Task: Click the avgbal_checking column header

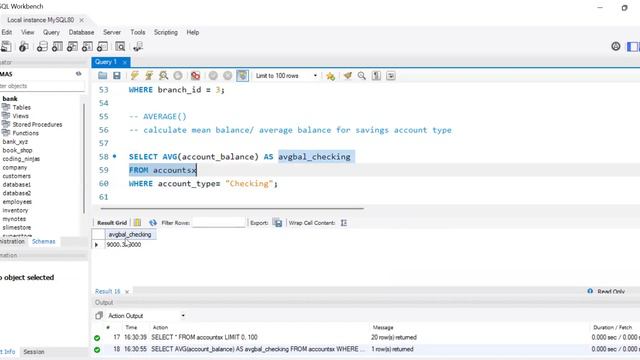Action: click(130, 234)
